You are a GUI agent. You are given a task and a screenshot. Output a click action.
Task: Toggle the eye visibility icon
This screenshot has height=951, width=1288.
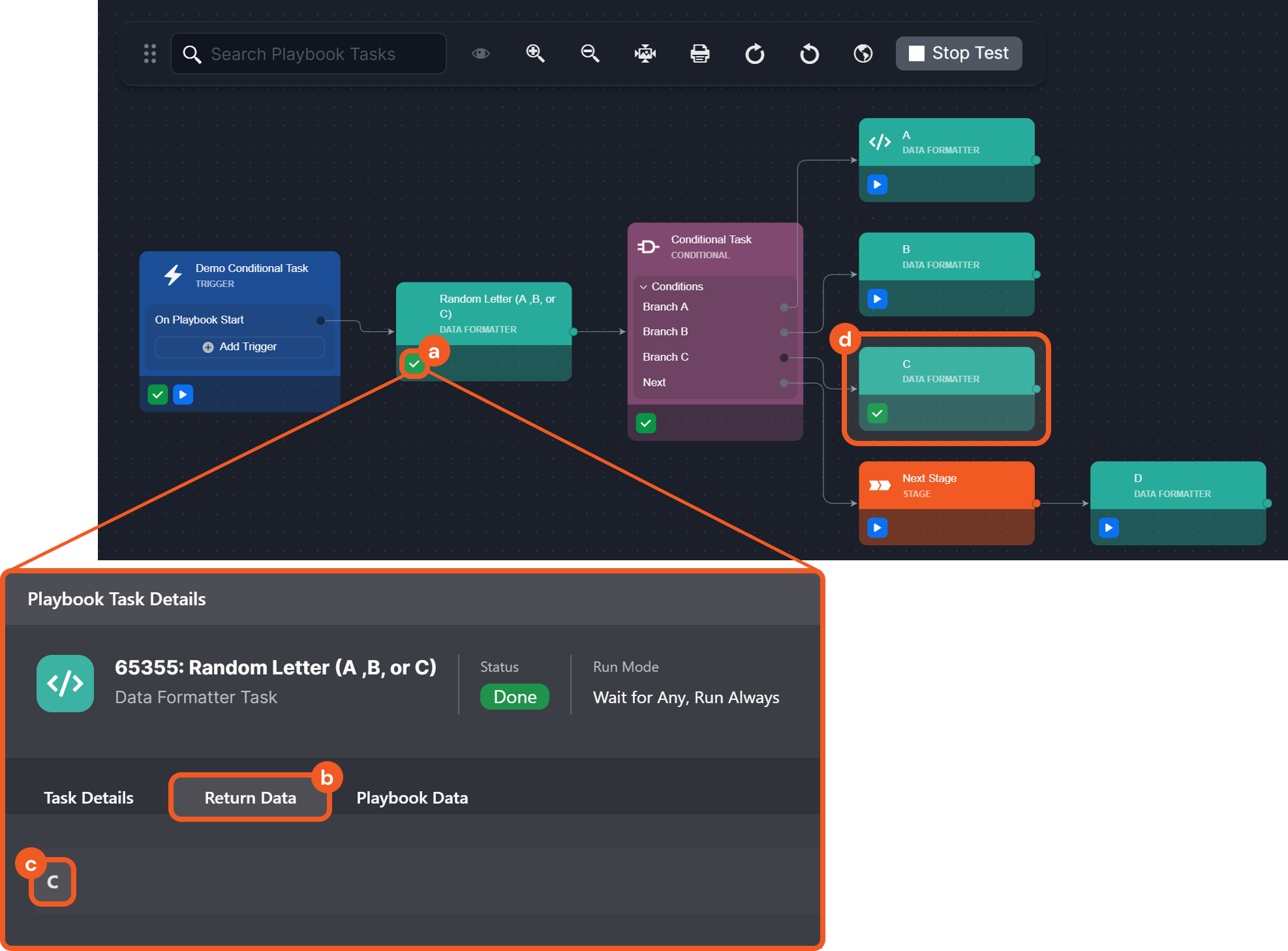click(481, 53)
